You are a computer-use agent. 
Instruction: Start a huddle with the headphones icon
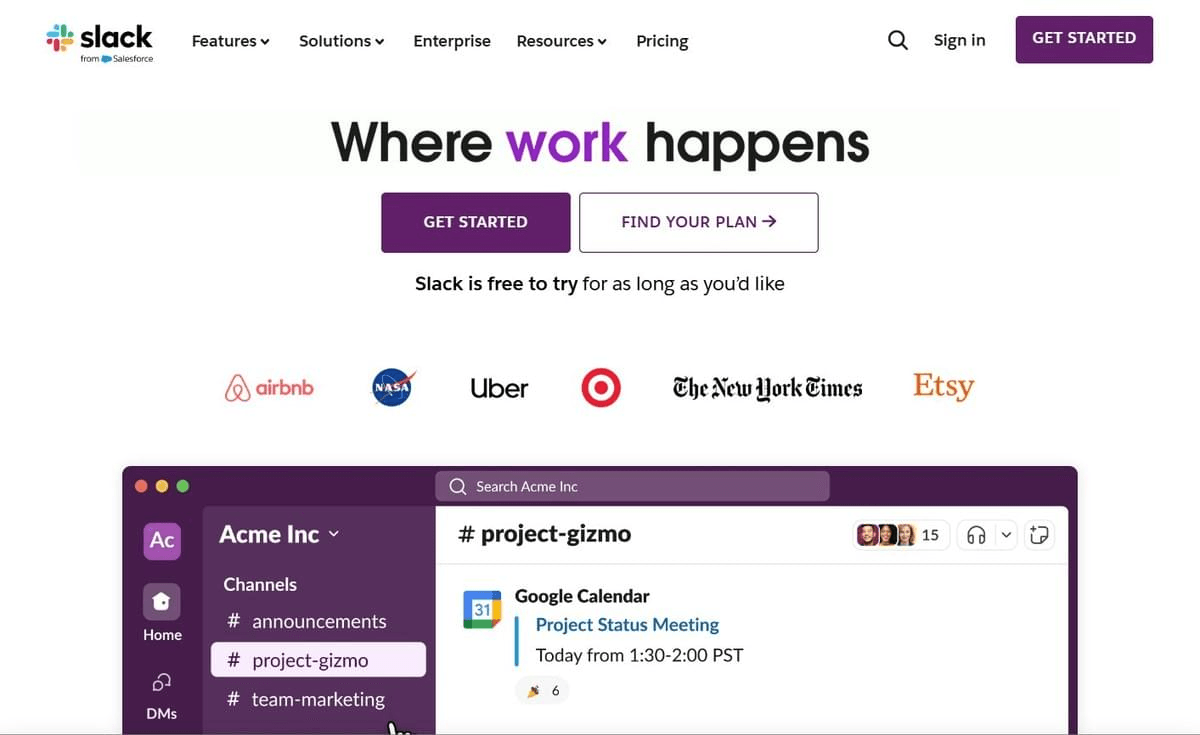tap(977, 534)
